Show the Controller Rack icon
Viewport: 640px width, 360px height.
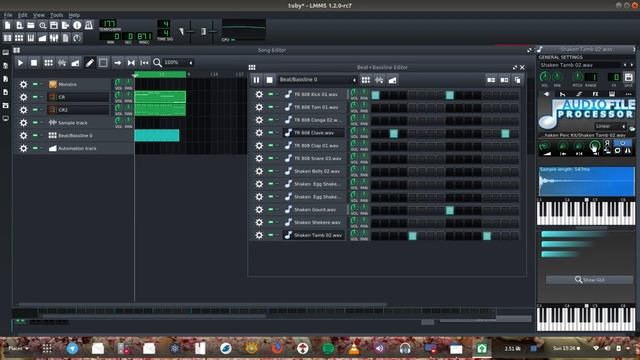tap(77, 38)
